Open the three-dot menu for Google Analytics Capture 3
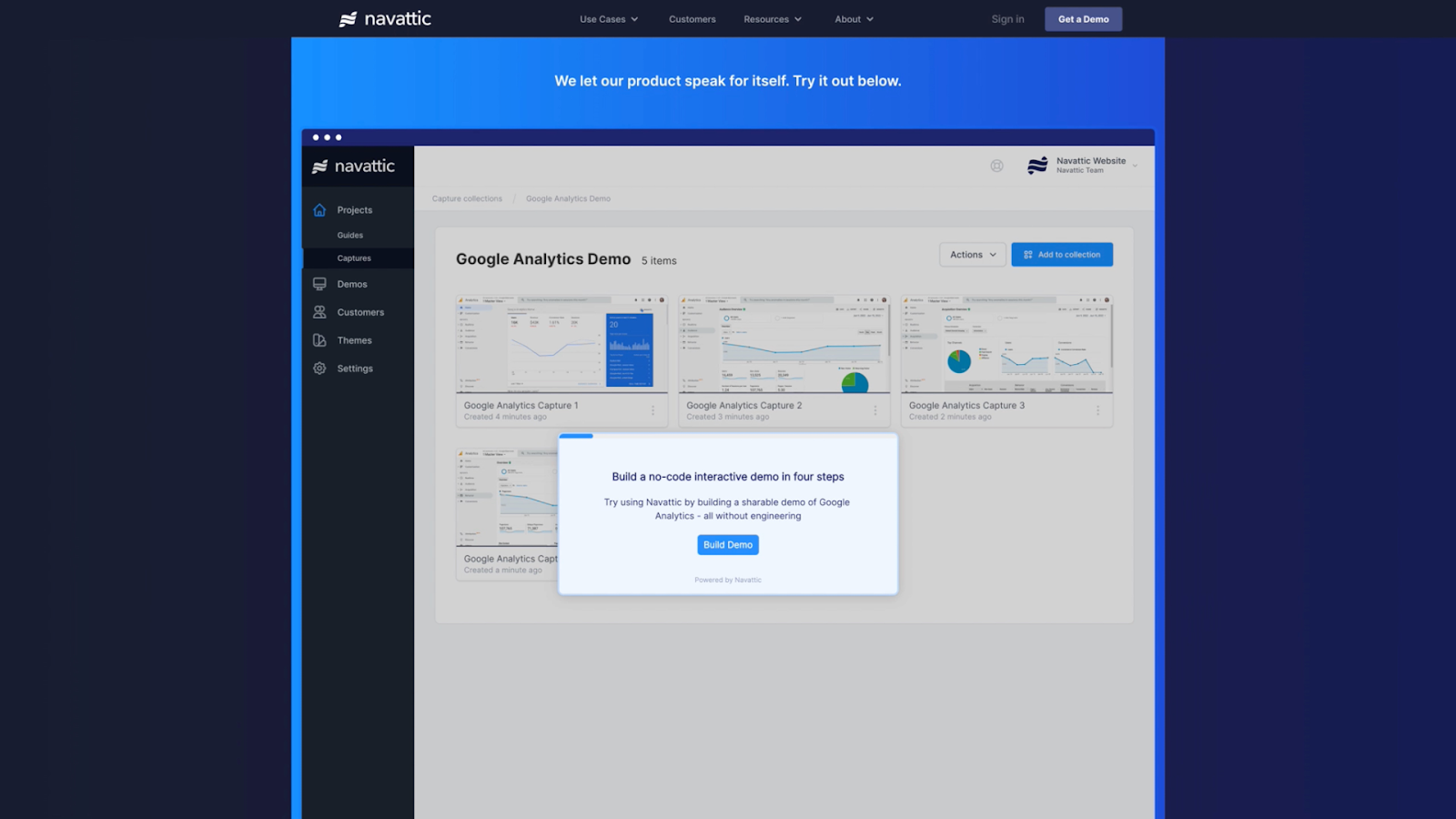 pos(1098,410)
